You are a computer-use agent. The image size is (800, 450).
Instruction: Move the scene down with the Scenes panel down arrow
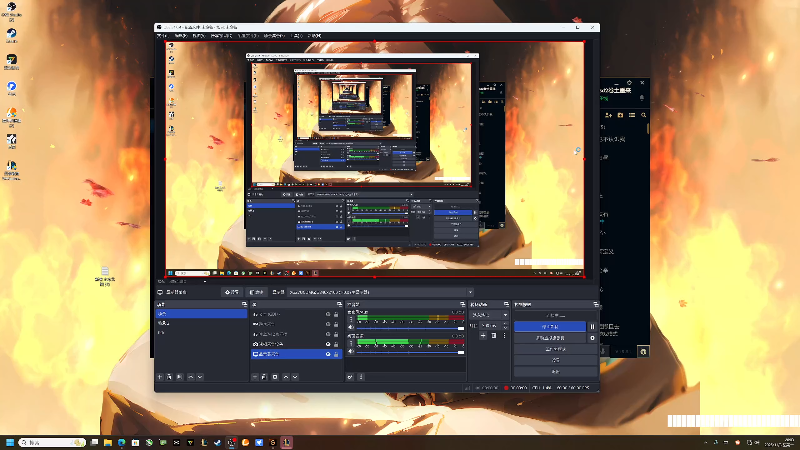[x=200, y=377]
